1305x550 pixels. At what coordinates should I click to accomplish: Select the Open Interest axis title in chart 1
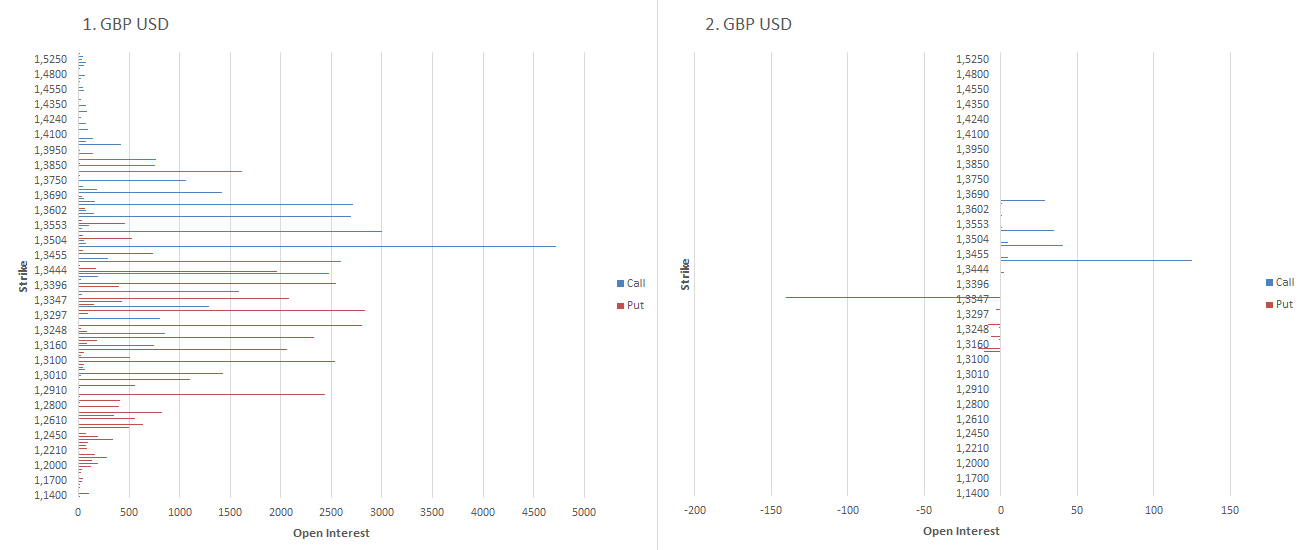click(x=331, y=533)
